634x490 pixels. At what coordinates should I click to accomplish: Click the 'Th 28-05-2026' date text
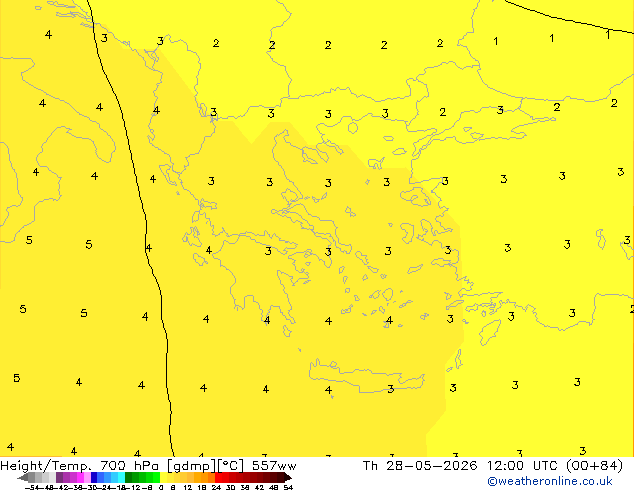(420, 466)
